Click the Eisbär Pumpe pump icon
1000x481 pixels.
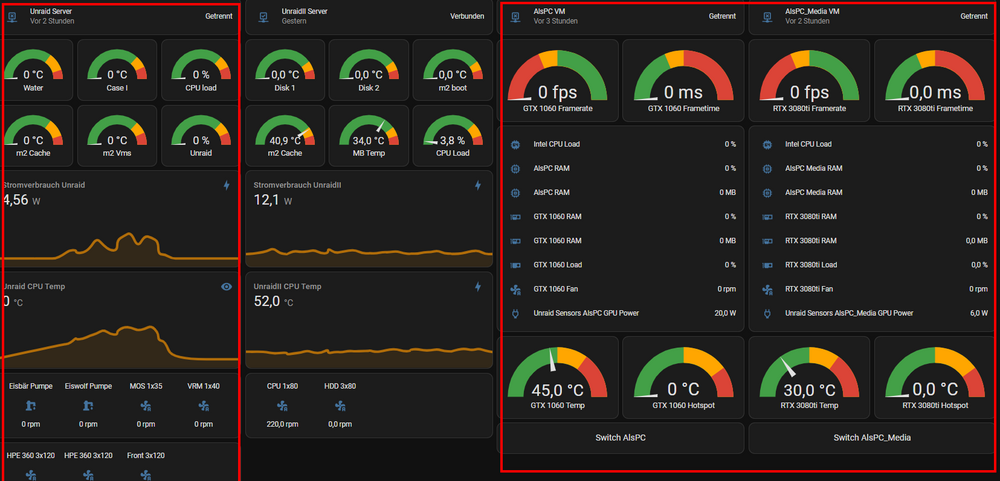click(31, 406)
